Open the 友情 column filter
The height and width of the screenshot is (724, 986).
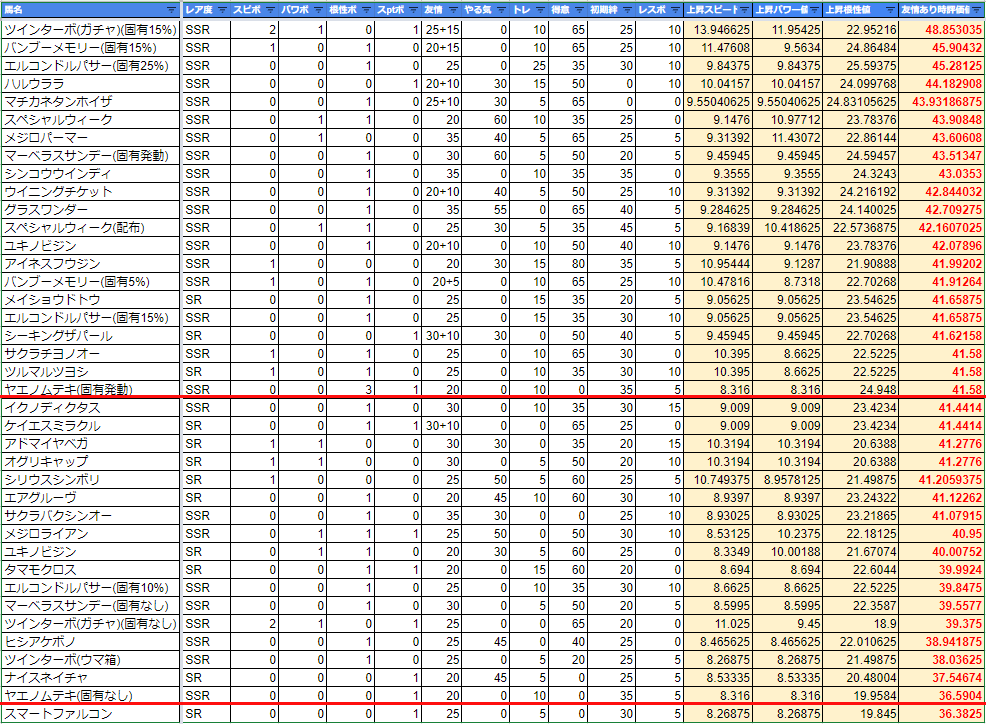[453, 10]
